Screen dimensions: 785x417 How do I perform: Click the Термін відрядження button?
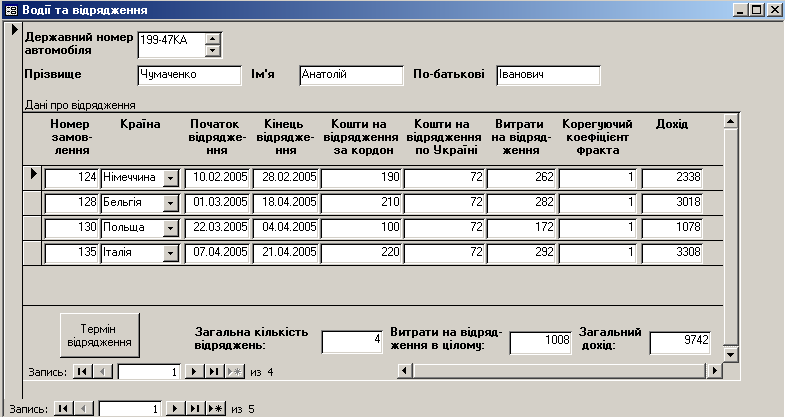click(x=100, y=335)
